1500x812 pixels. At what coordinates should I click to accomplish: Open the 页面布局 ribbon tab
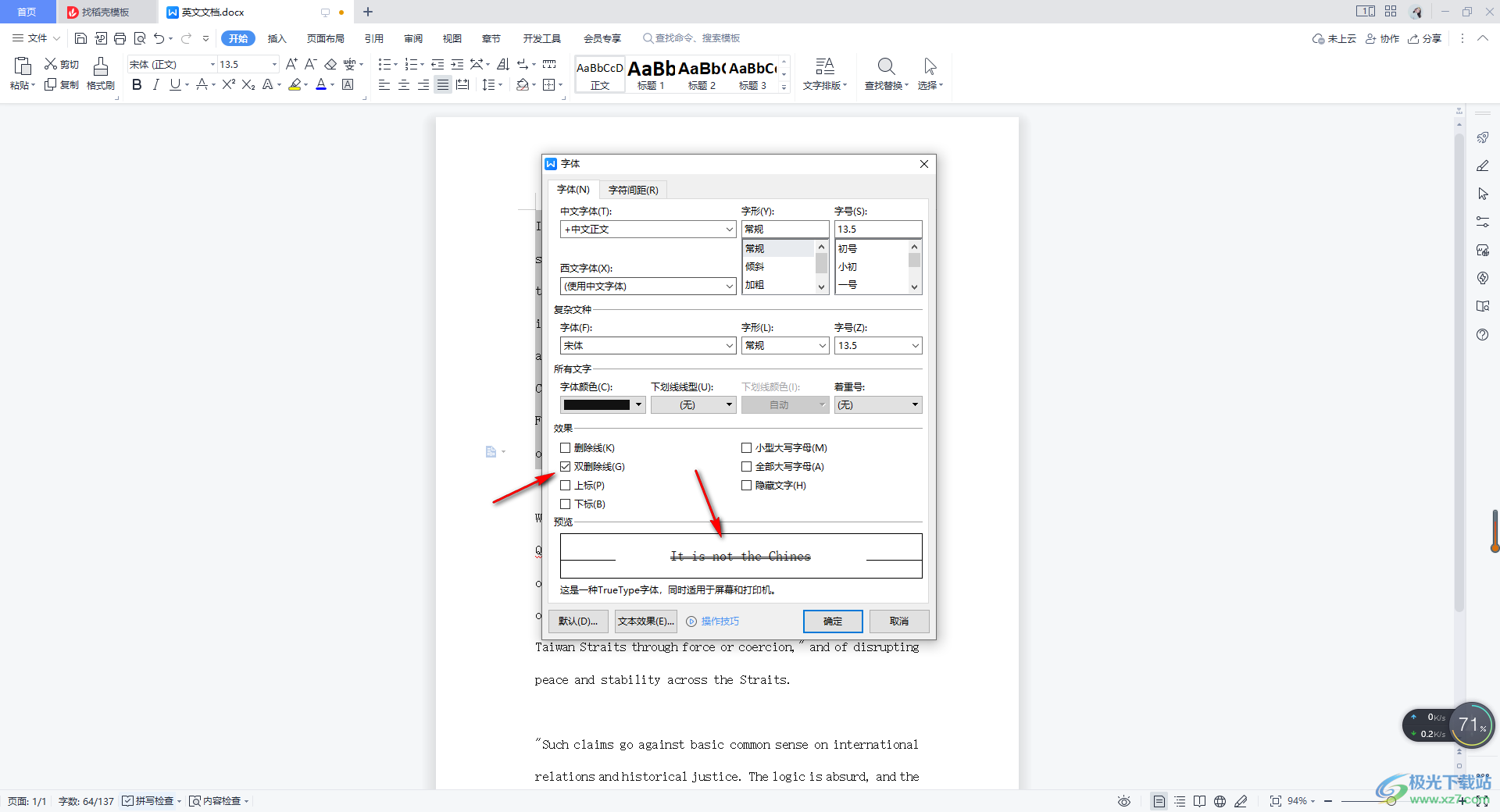pyautogui.click(x=326, y=38)
